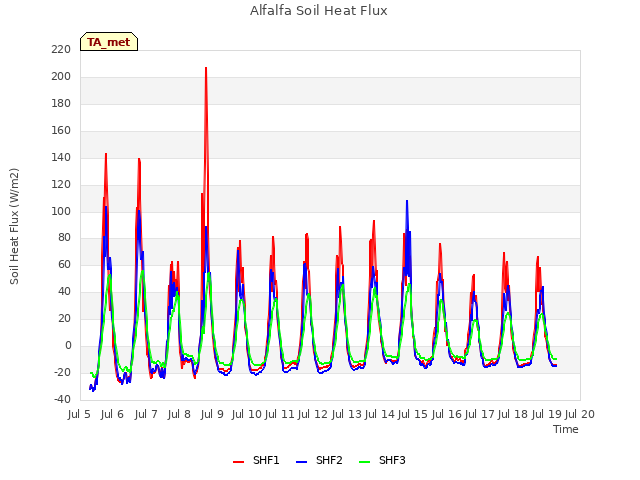Click the Jul 15 x-axis tick label
This screenshot has height=480, width=640.
[412, 414]
